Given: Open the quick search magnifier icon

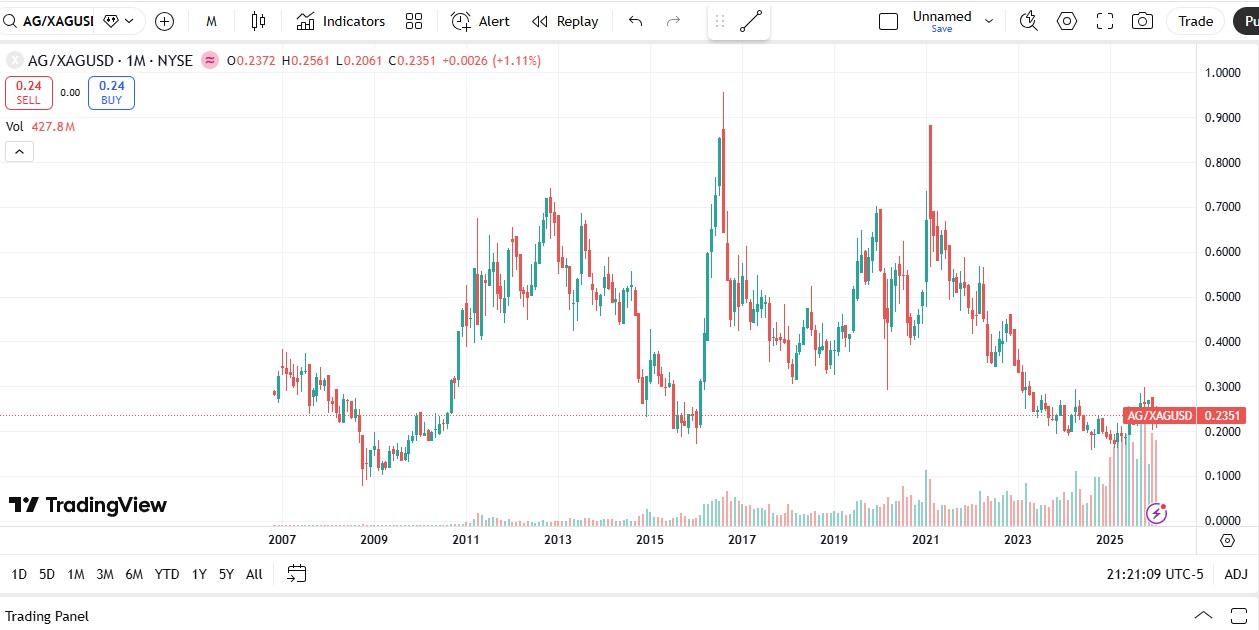Looking at the screenshot, I should 1028,21.
